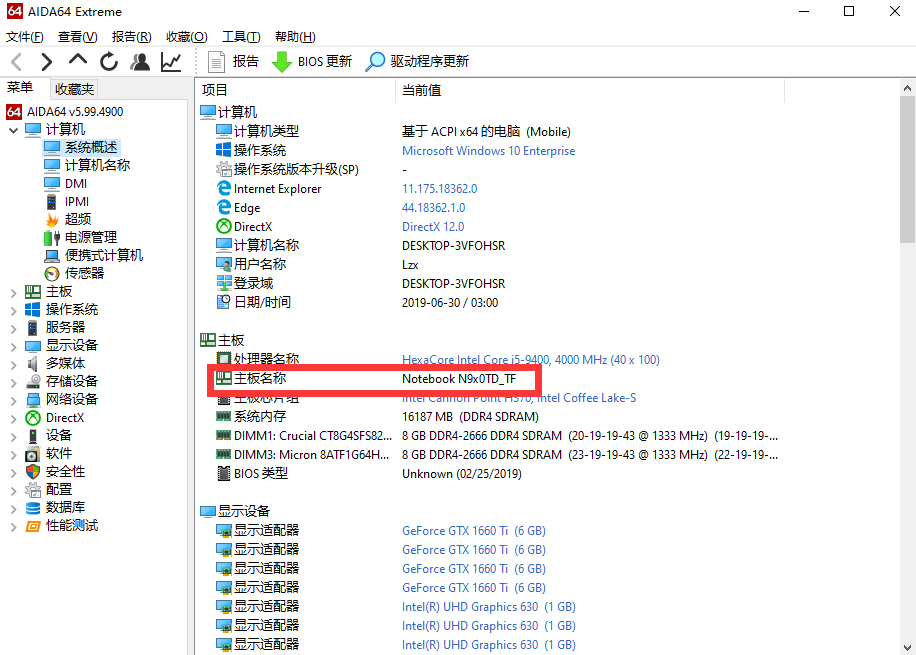Select DMI in the sidebar tree
The width and height of the screenshot is (916, 655).
click(x=76, y=183)
